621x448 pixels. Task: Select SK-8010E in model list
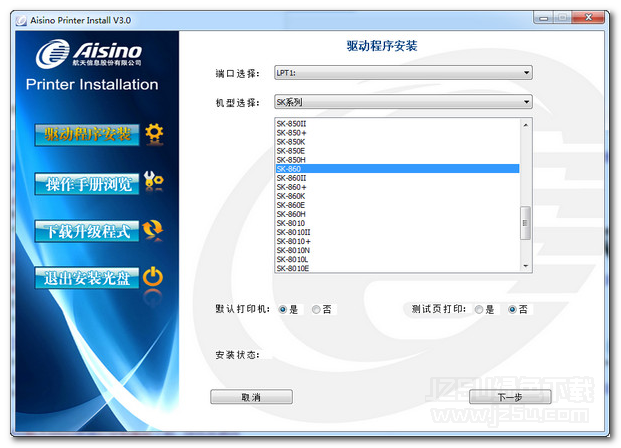397,268
